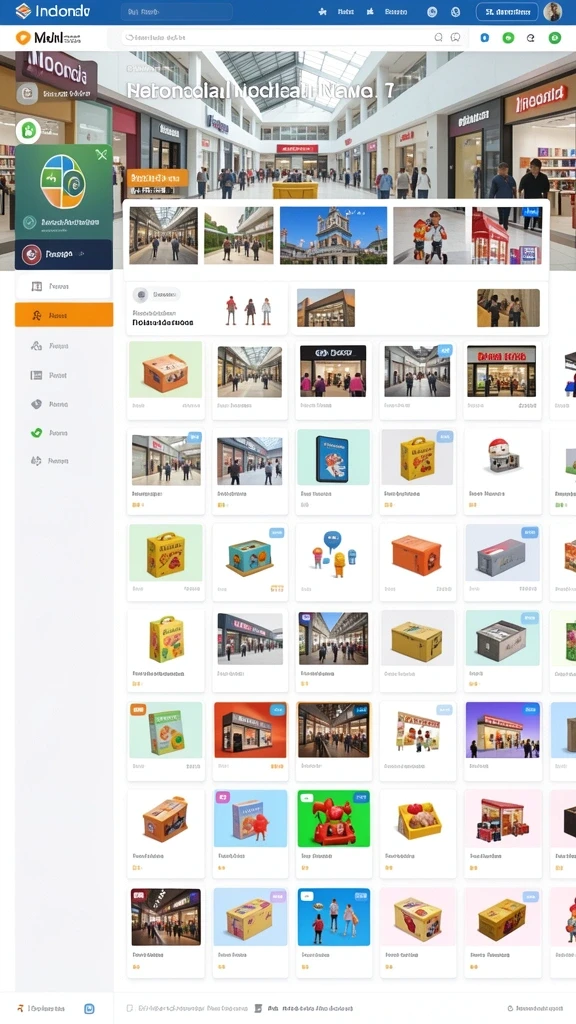Open the sidebar item with the green checkmark
Screen dimensions: 576x1024
(64, 432)
